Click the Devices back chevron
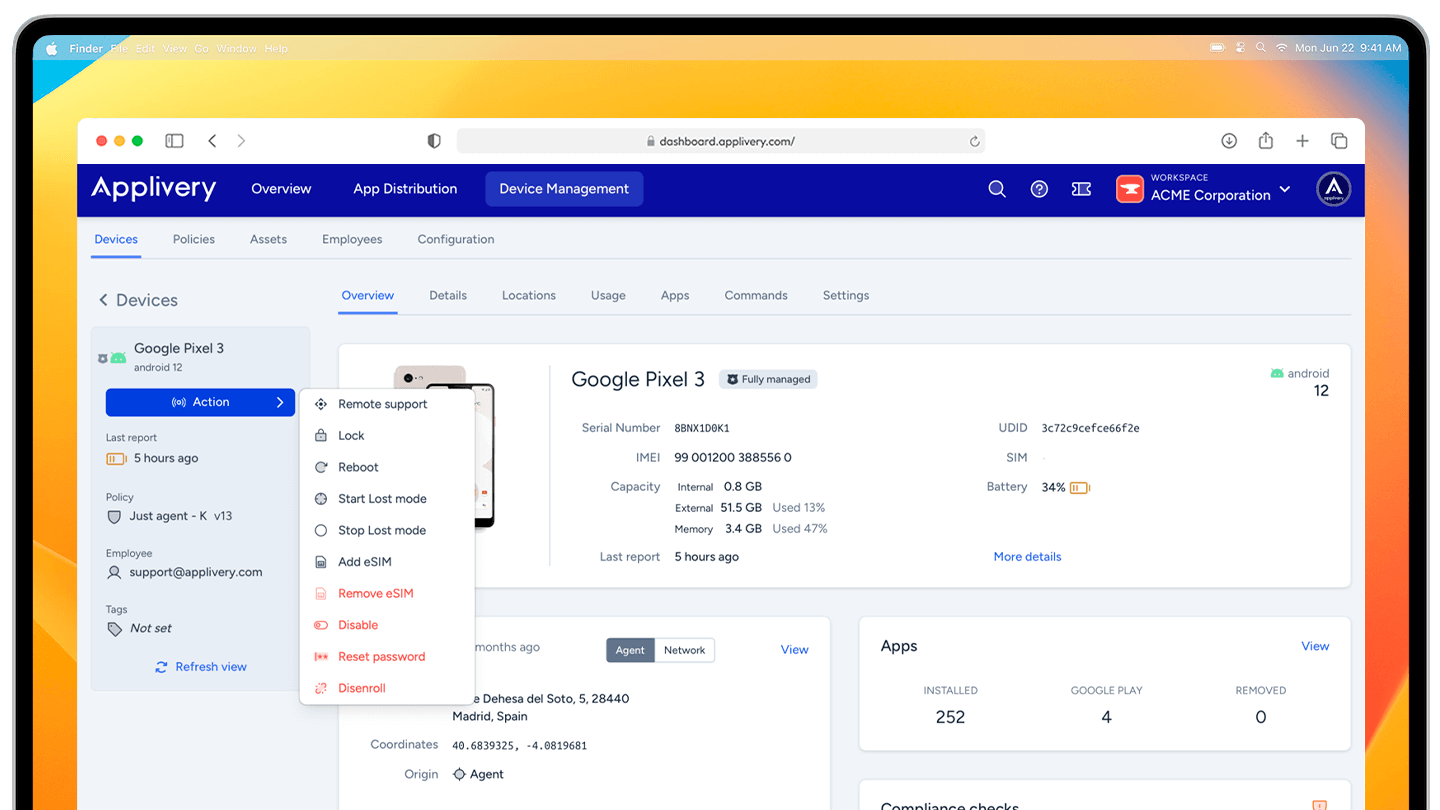 [103, 300]
